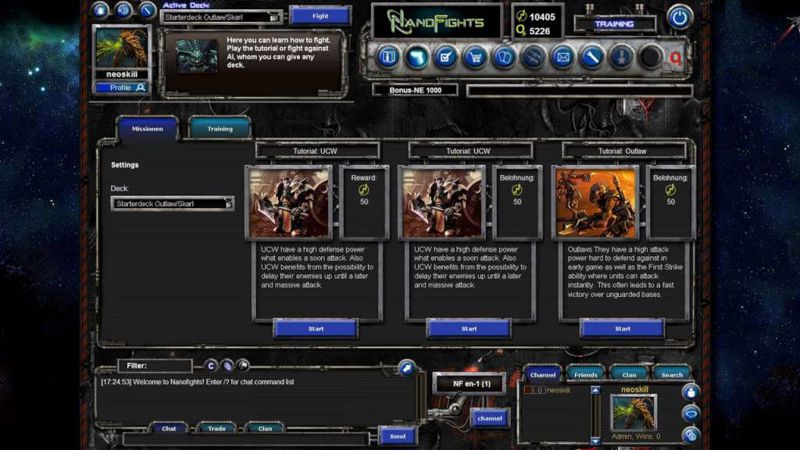Click the Tutorial: Outlaw title header
Viewport: 800px width, 450px height.
click(x=622, y=151)
